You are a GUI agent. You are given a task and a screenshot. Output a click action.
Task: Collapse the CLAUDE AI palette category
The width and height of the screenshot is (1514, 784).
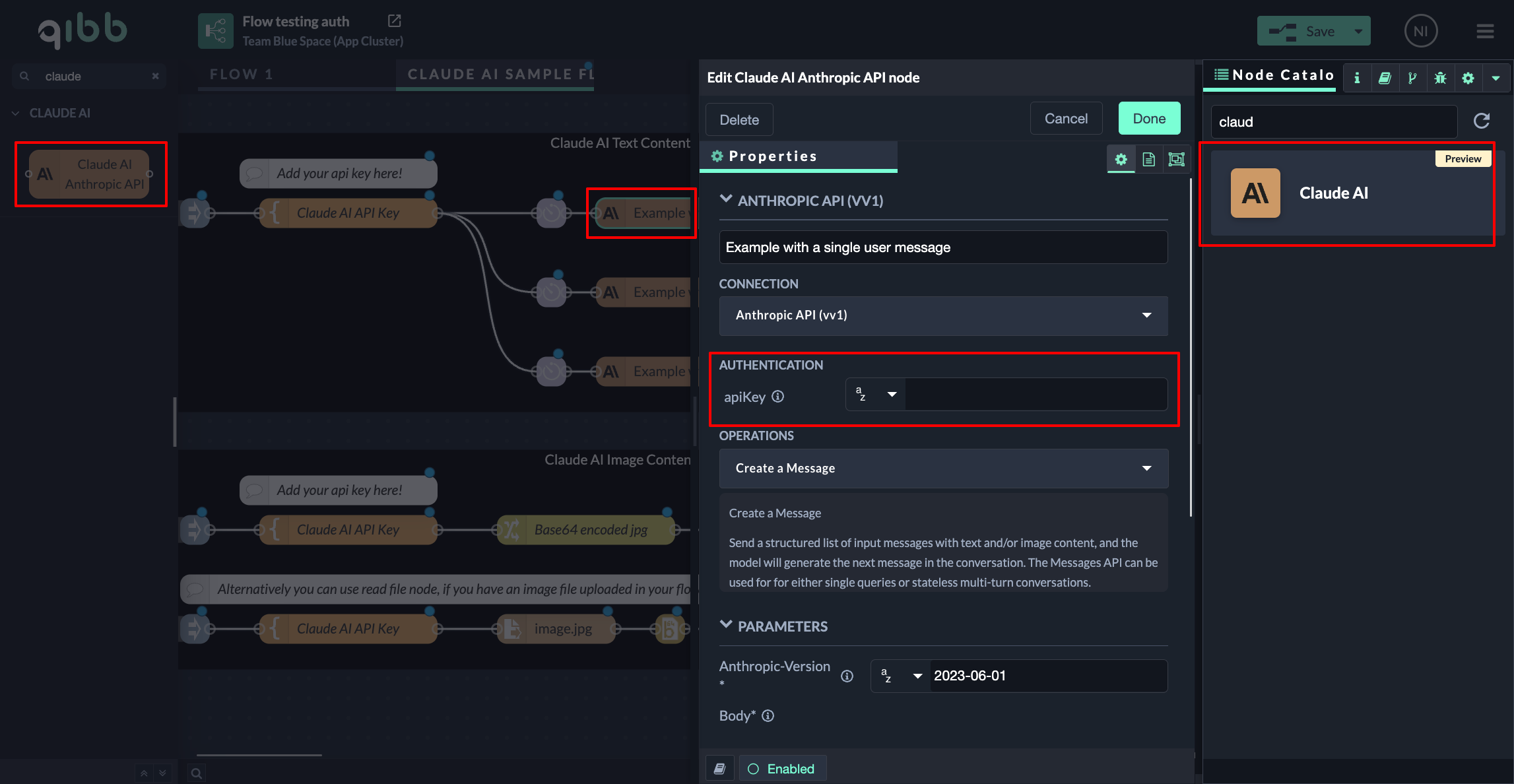16,114
